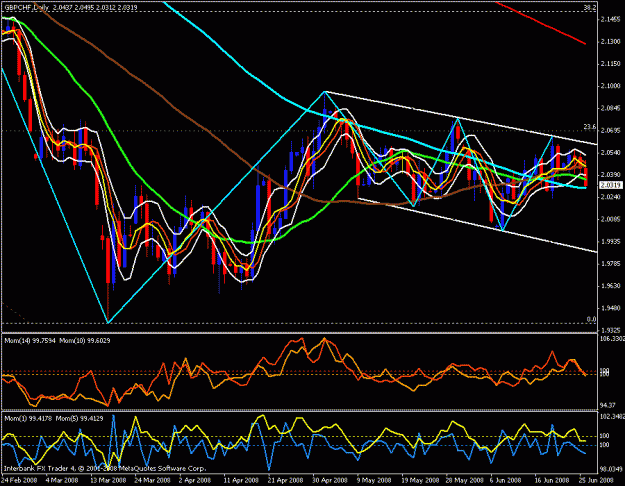The width and height of the screenshot is (625, 486).
Task: Click the 1.9785 price axis value
Action: [x=610, y=264]
